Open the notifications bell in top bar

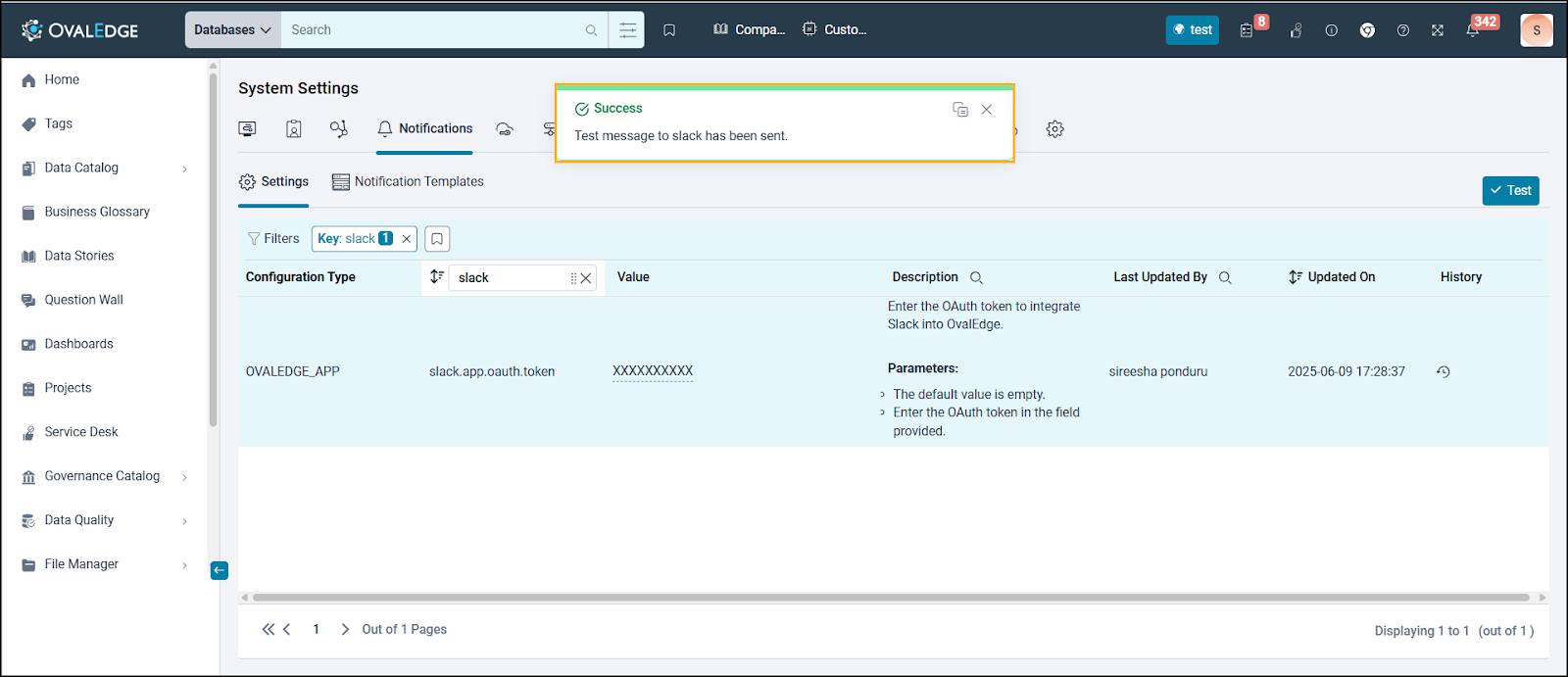coord(1472,30)
